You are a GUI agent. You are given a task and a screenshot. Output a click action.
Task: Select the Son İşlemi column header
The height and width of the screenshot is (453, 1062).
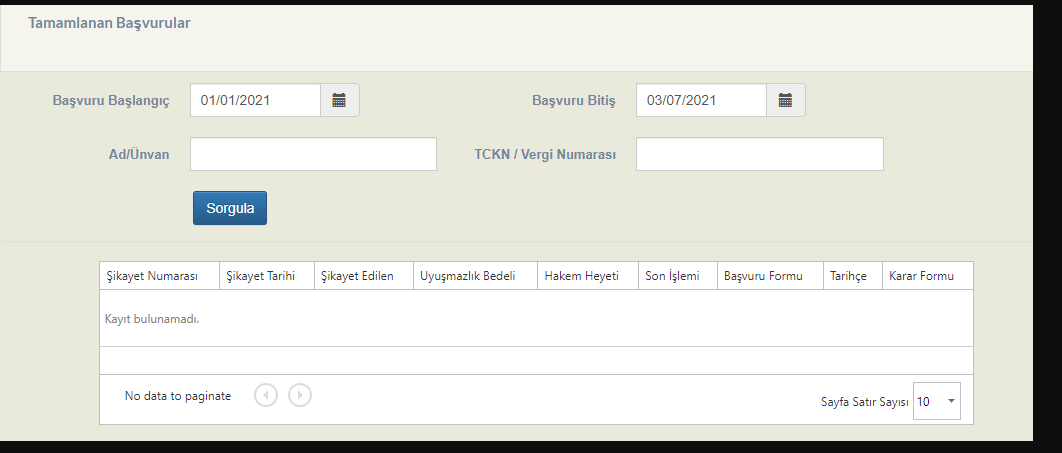[678, 276]
